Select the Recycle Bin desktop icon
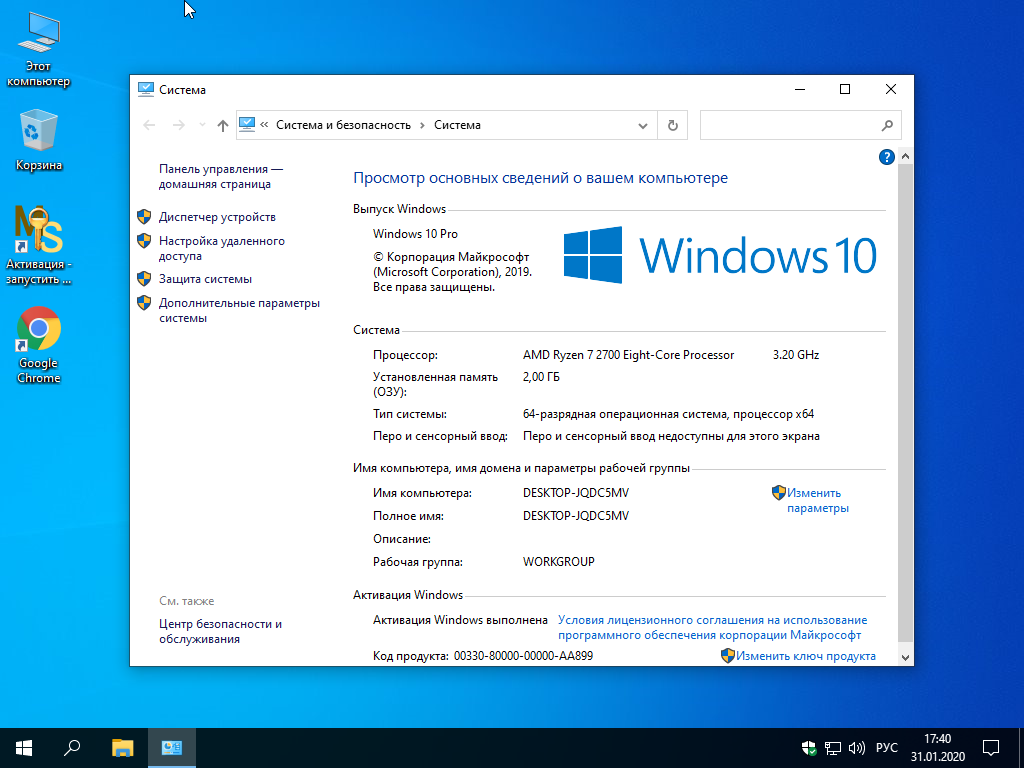This screenshot has height=768, width=1024. (39, 140)
